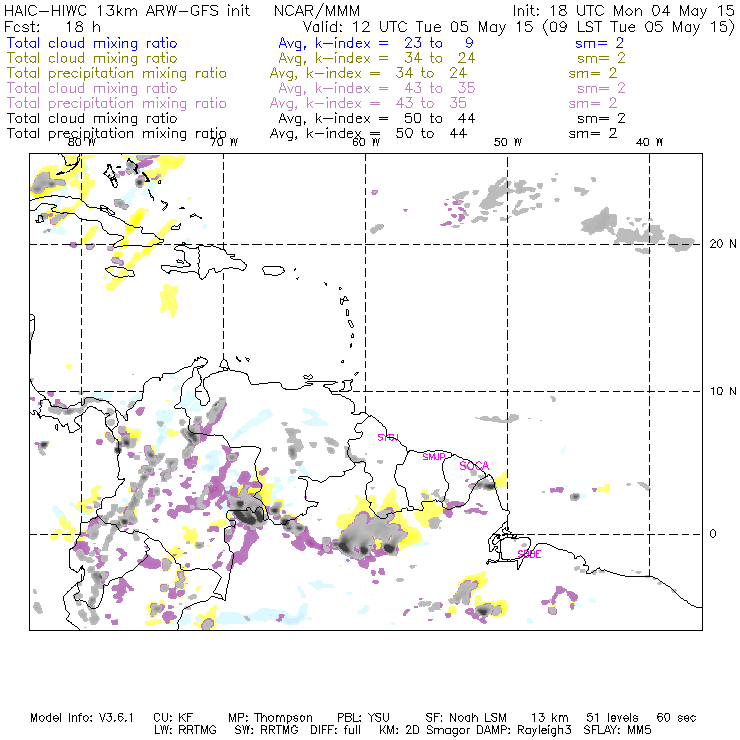Click the '60 sec' timestep text
The width and height of the screenshot is (740, 740).
tap(676, 718)
